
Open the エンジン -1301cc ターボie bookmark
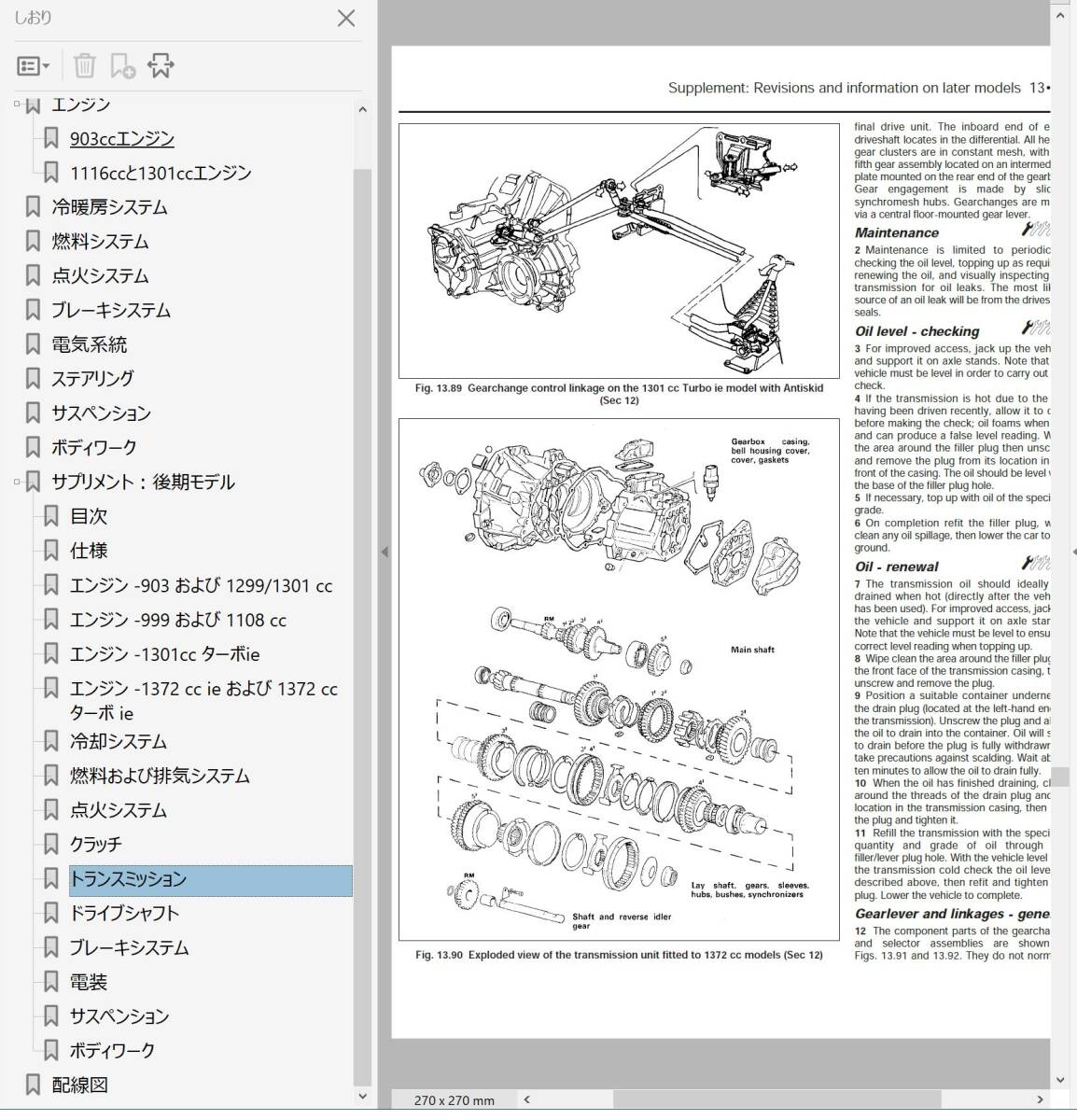point(165,655)
